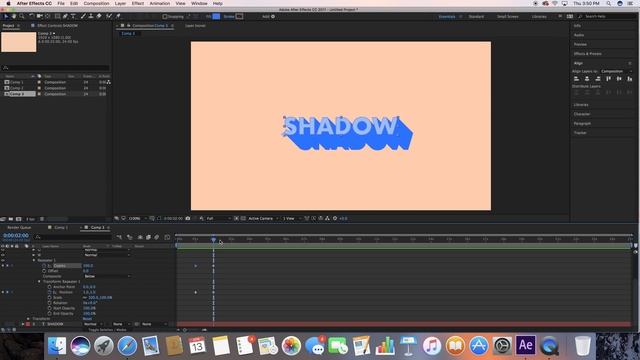The height and width of the screenshot is (360, 640).
Task: Click the Stroke color swatch
Action: click(x=240, y=17)
